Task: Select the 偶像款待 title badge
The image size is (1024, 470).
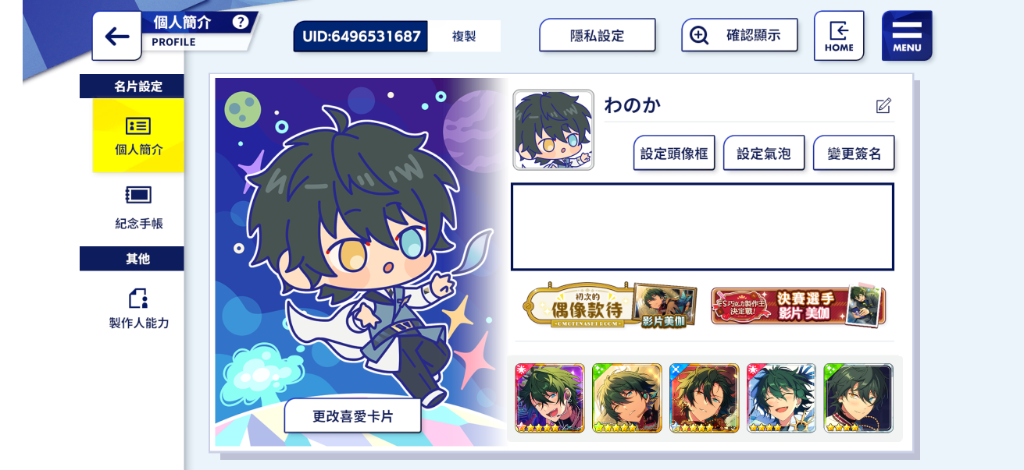Action: 609,306
